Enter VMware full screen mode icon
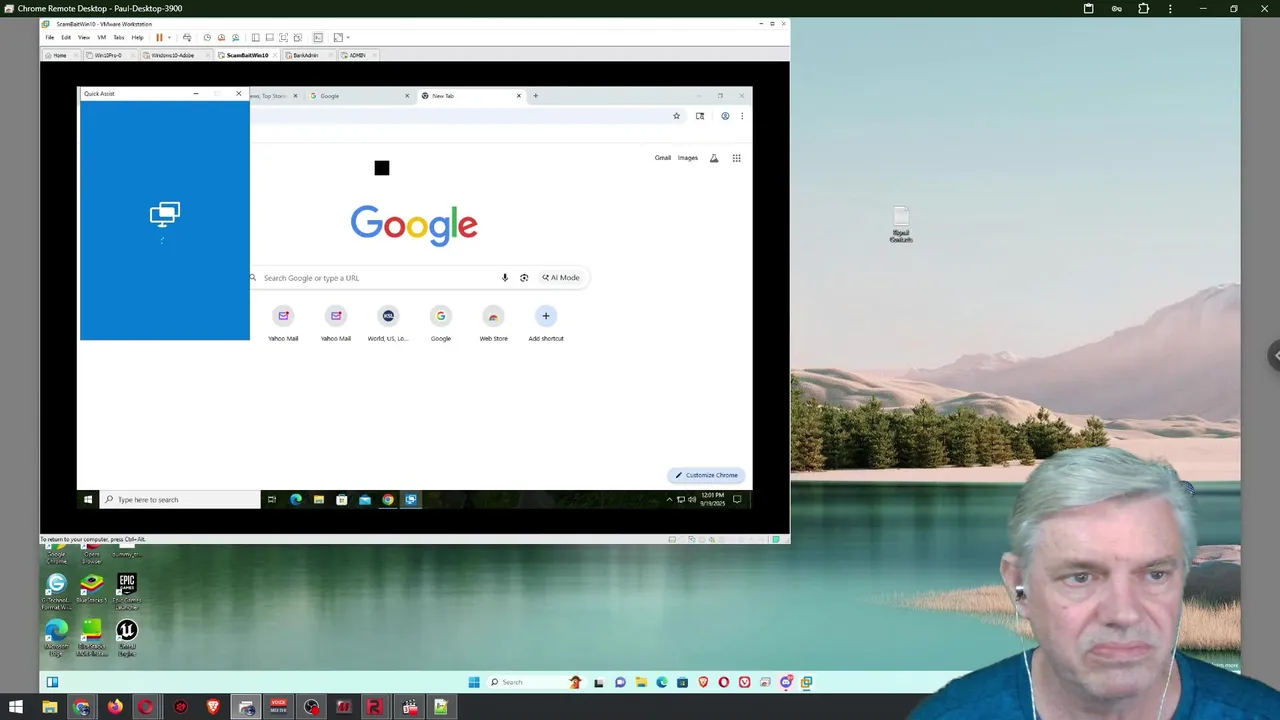1280x720 pixels. 283,38
